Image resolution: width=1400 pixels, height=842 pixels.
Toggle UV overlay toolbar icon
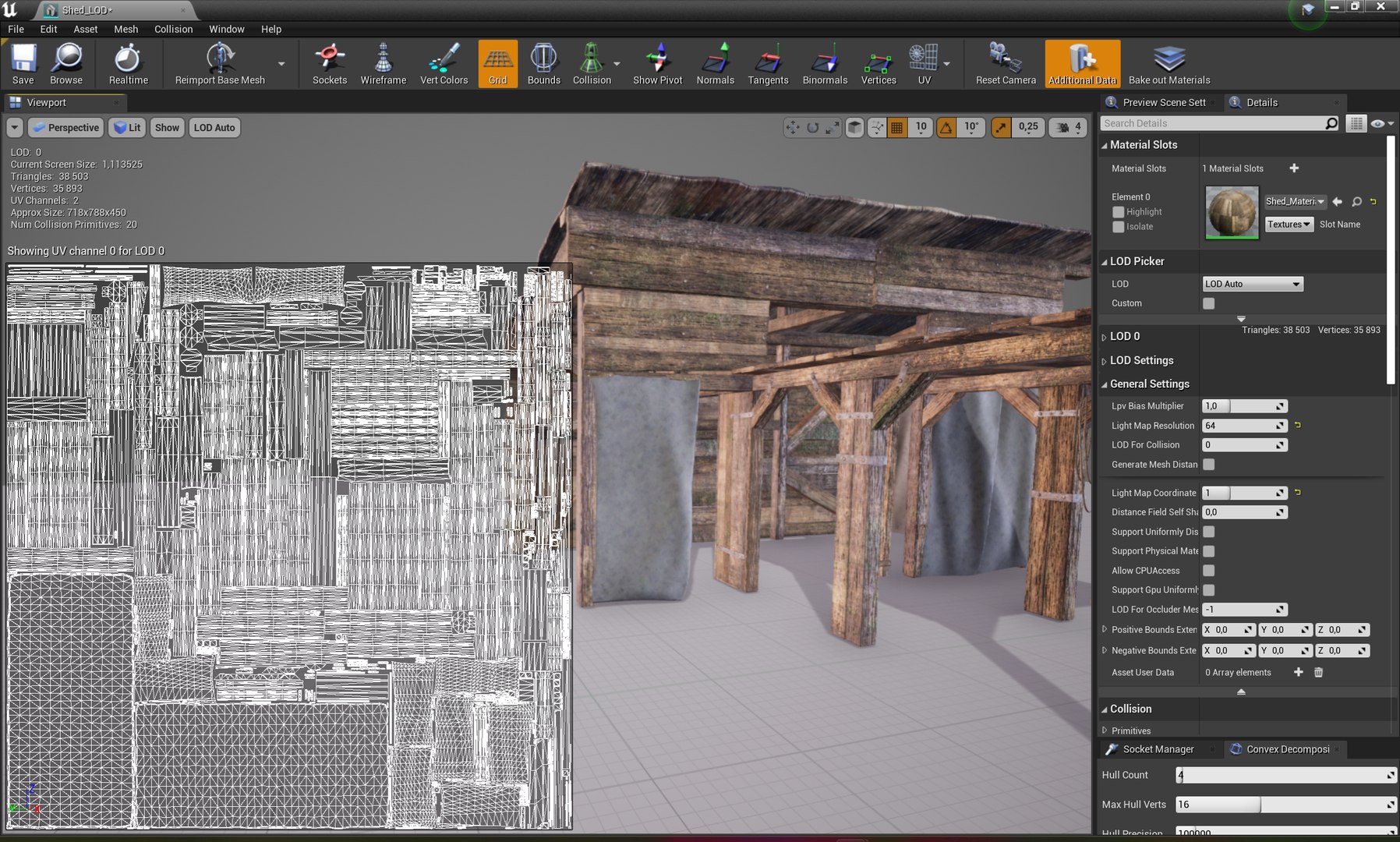point(924,64)
